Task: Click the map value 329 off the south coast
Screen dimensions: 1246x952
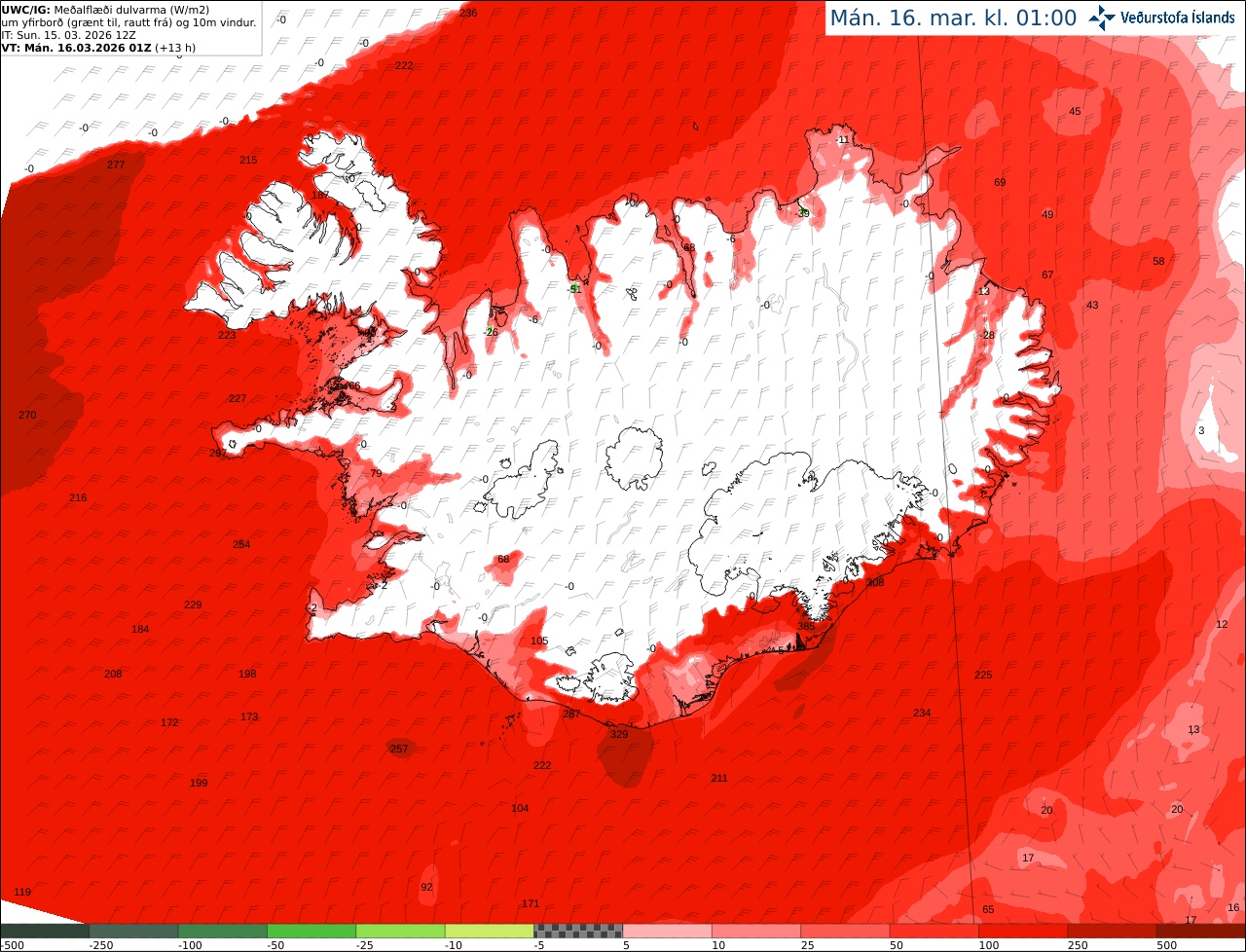Action: pyautogui.click(x=619, y=734)
